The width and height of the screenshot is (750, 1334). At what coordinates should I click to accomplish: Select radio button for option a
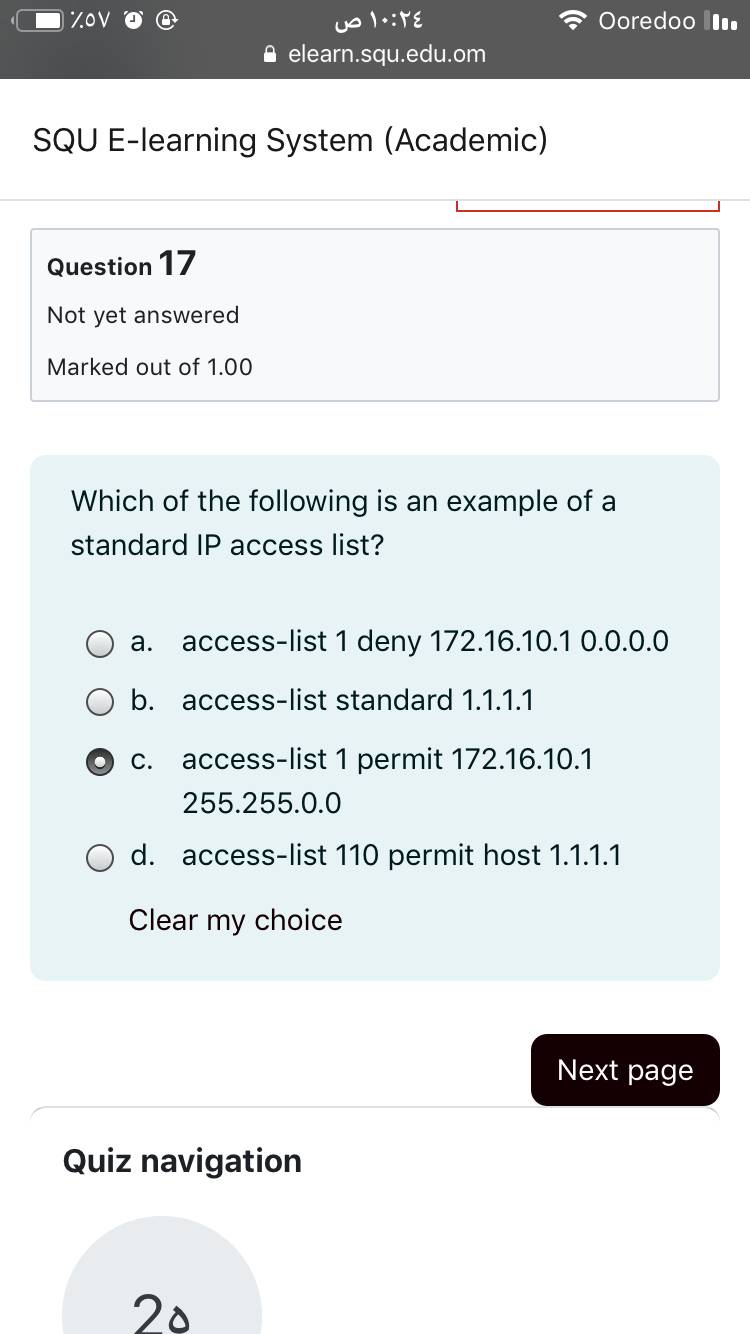(100, 643)
